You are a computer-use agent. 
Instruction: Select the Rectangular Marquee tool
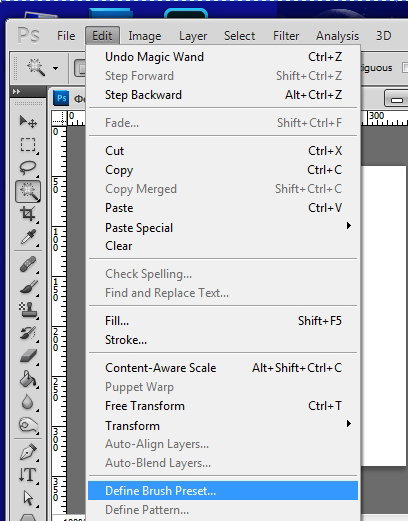click(28, 145)
